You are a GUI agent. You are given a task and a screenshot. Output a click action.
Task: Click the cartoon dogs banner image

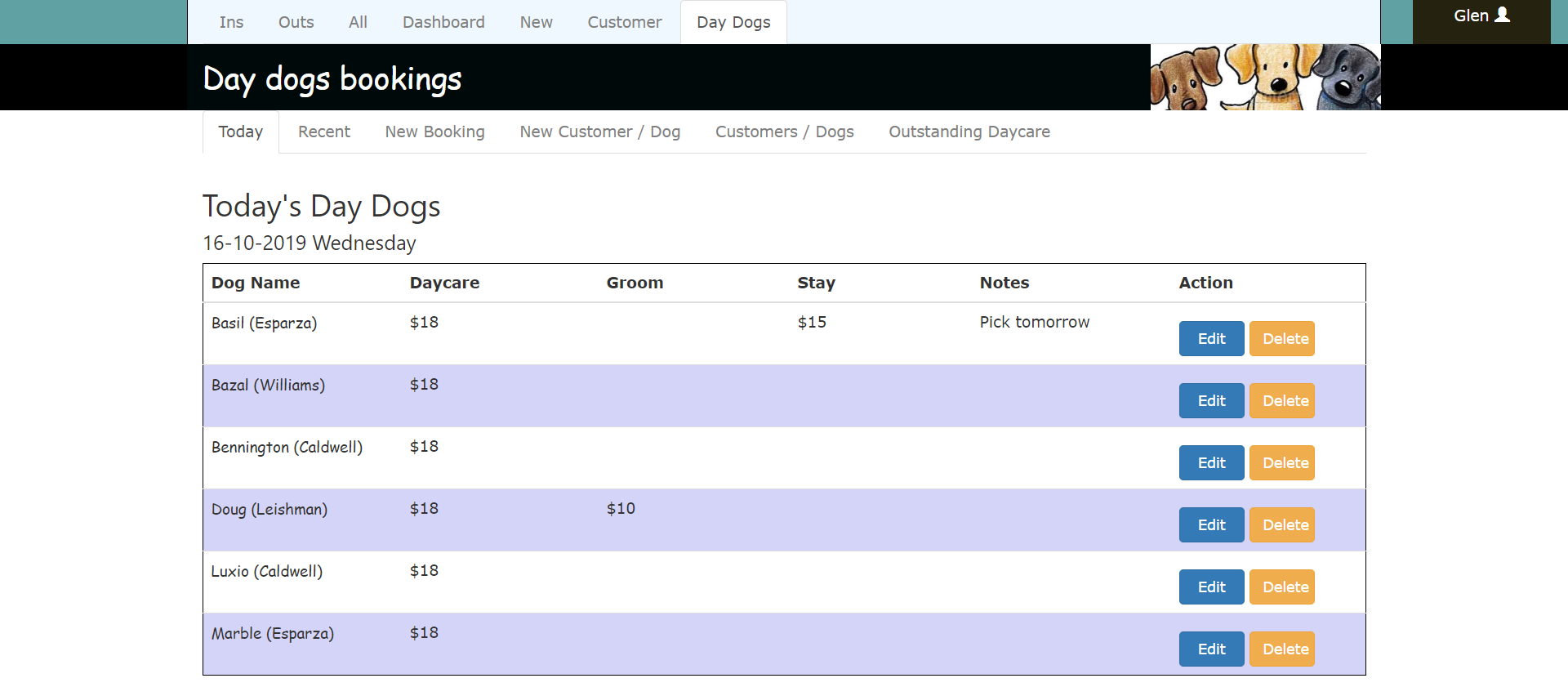[1265, 77]
